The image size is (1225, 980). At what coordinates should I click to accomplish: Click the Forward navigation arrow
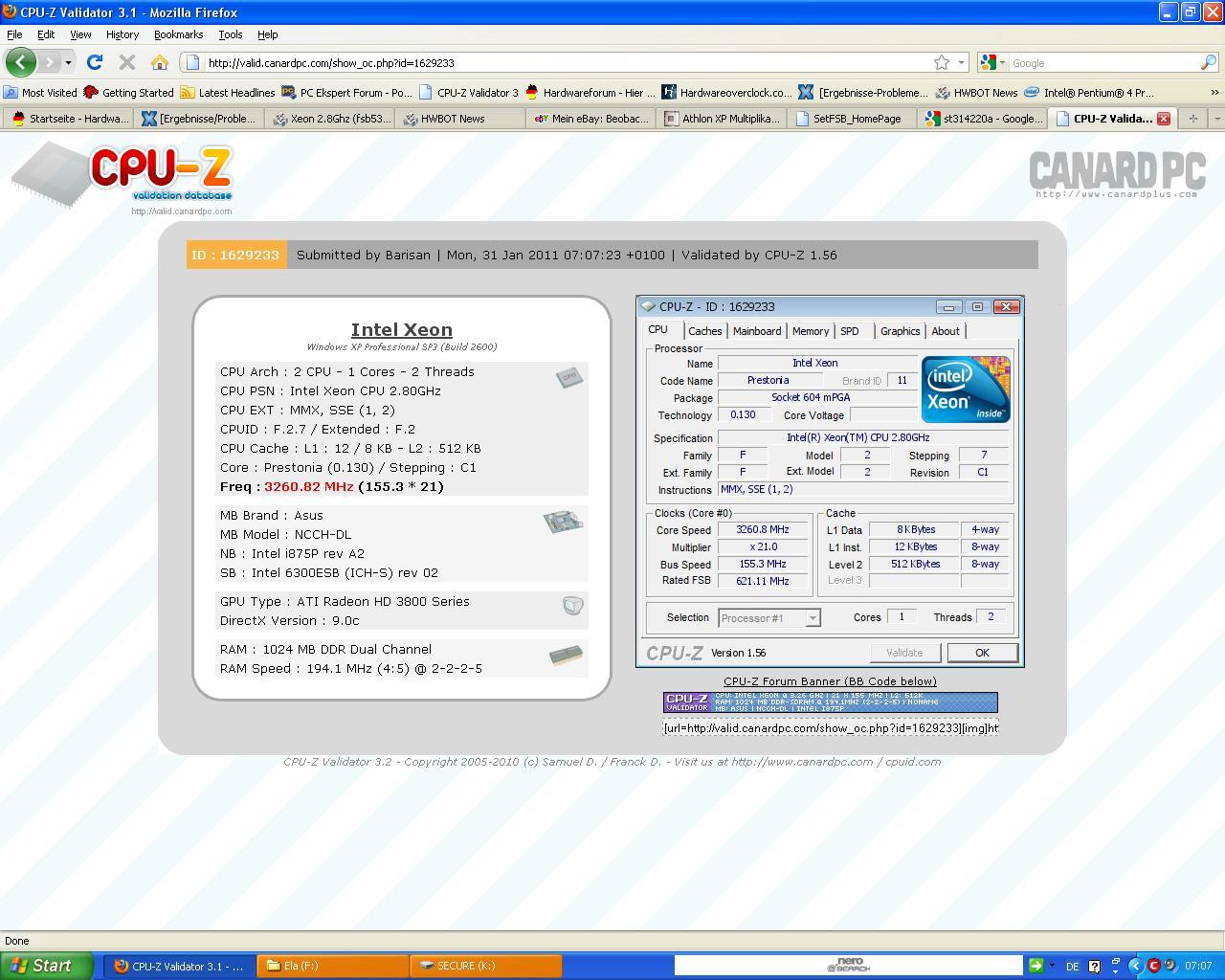point(49,62)
